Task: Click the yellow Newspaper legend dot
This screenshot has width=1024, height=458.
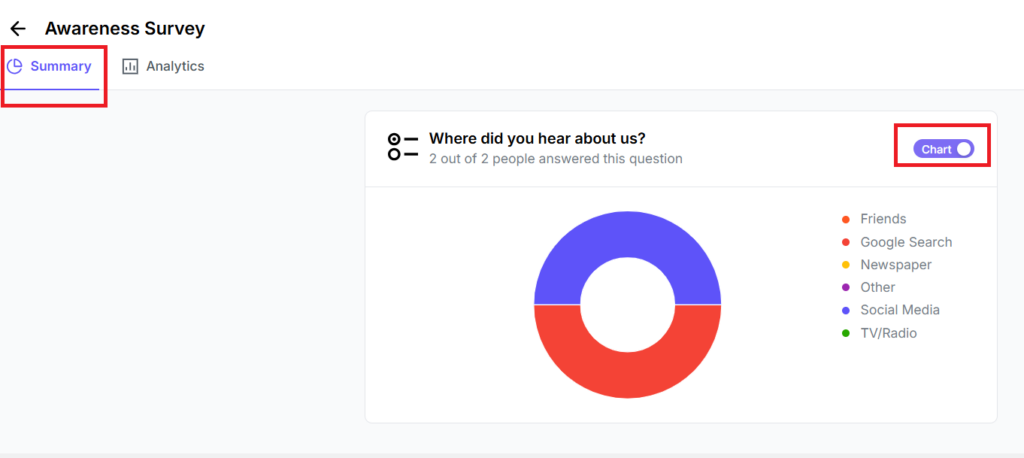Action: tap(846, 265)
